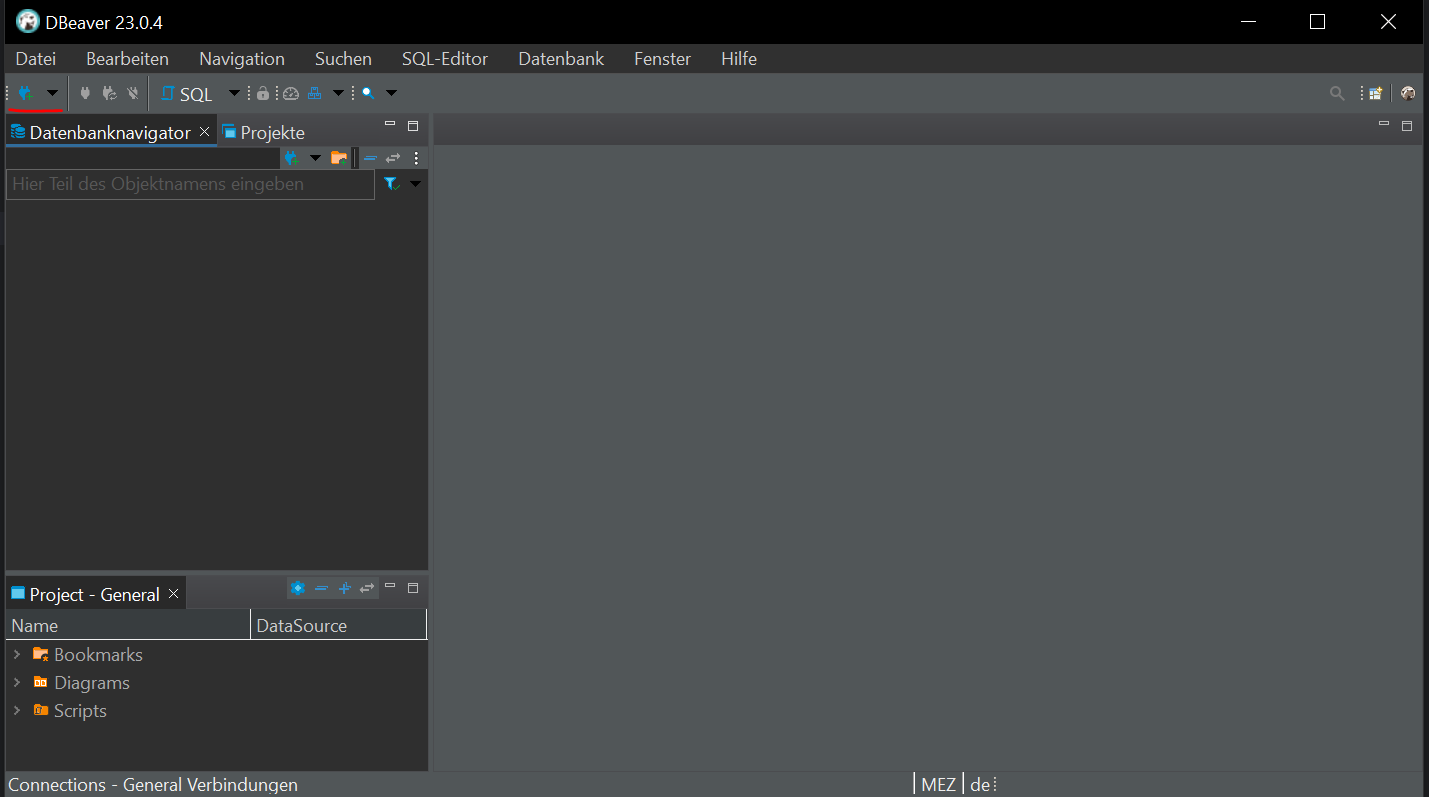Click the object name filter input field
1429x797 pixels.
pos(190,184)
